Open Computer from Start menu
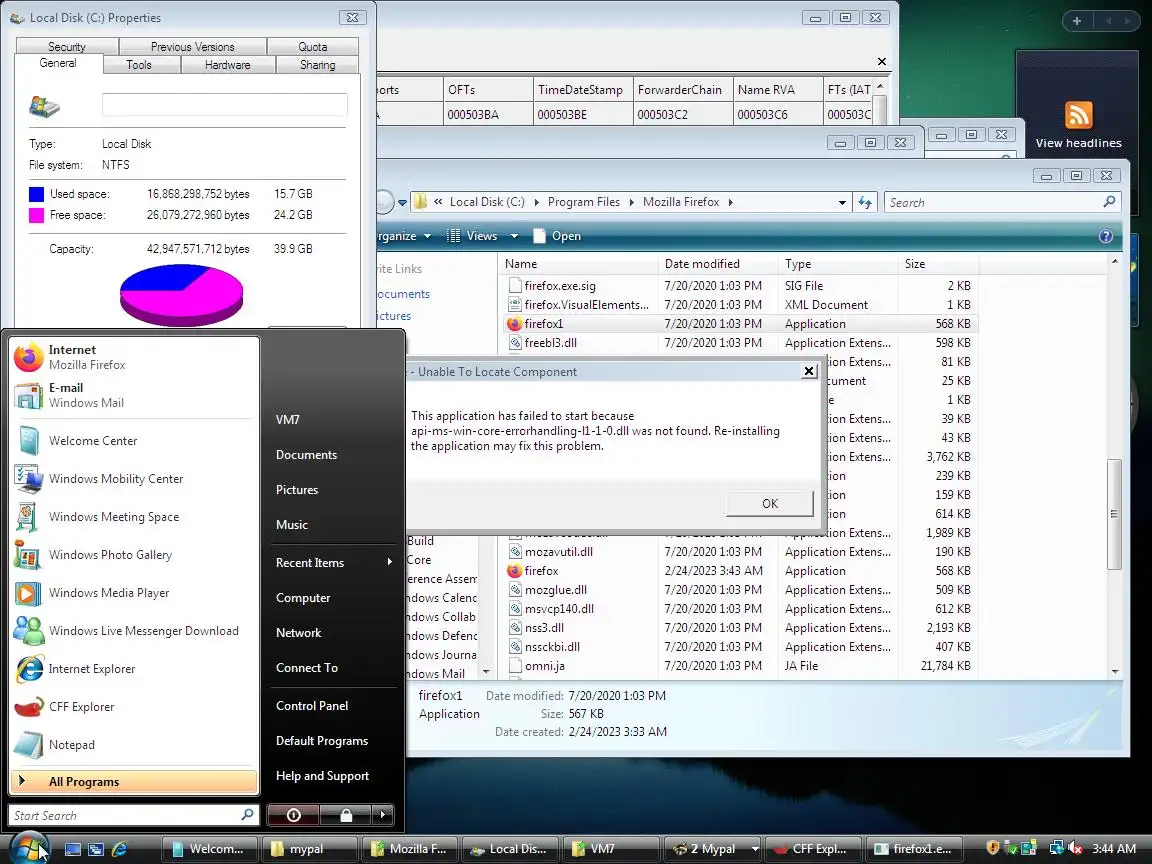The width and height of the screenshot is (1152, 864). 303,597
